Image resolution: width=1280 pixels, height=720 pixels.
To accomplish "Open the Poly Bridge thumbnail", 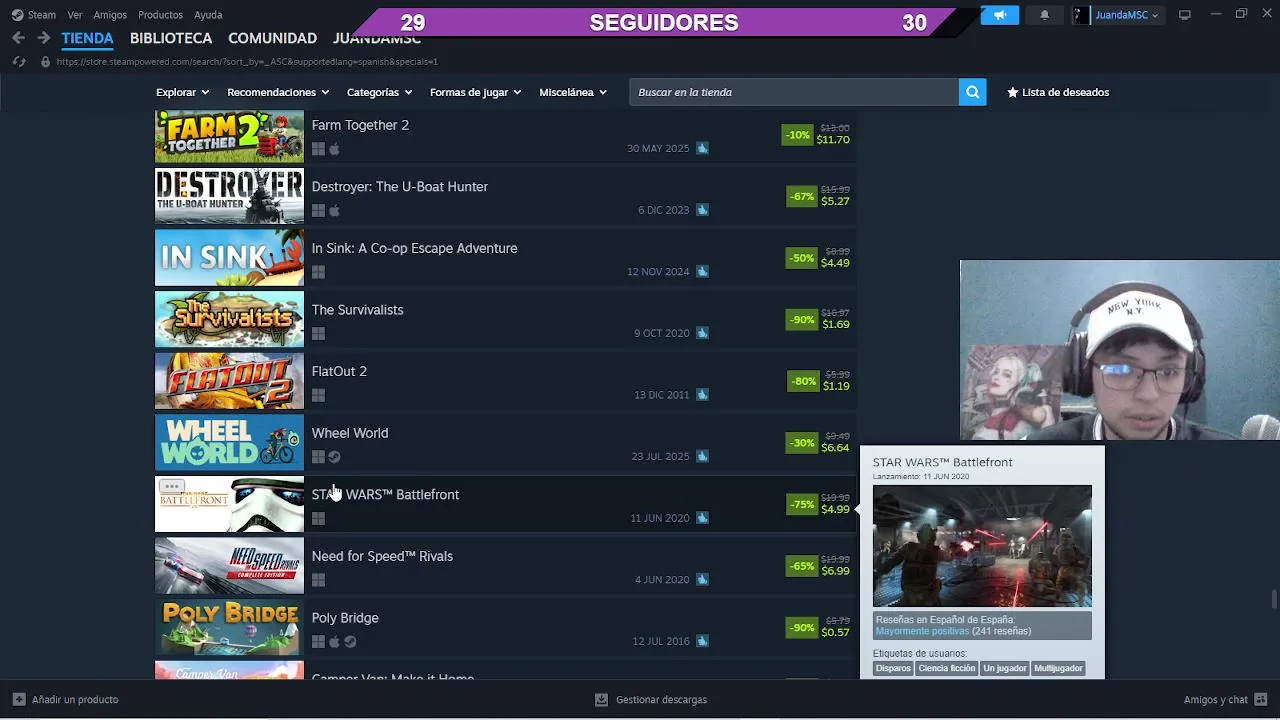I will click(229, 628).
